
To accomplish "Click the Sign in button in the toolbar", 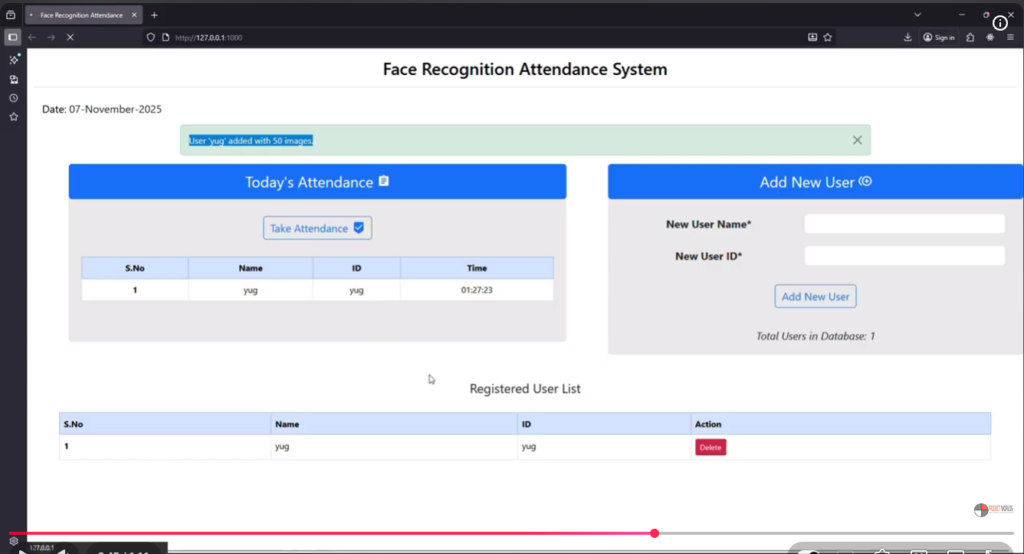I will pos(939,37).
